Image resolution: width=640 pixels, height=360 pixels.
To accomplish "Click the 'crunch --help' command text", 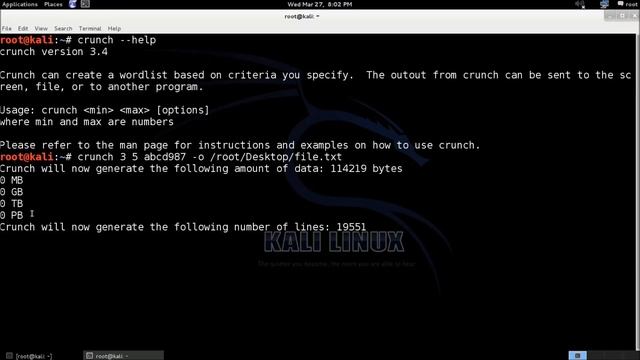I will [x=117, y=40].
